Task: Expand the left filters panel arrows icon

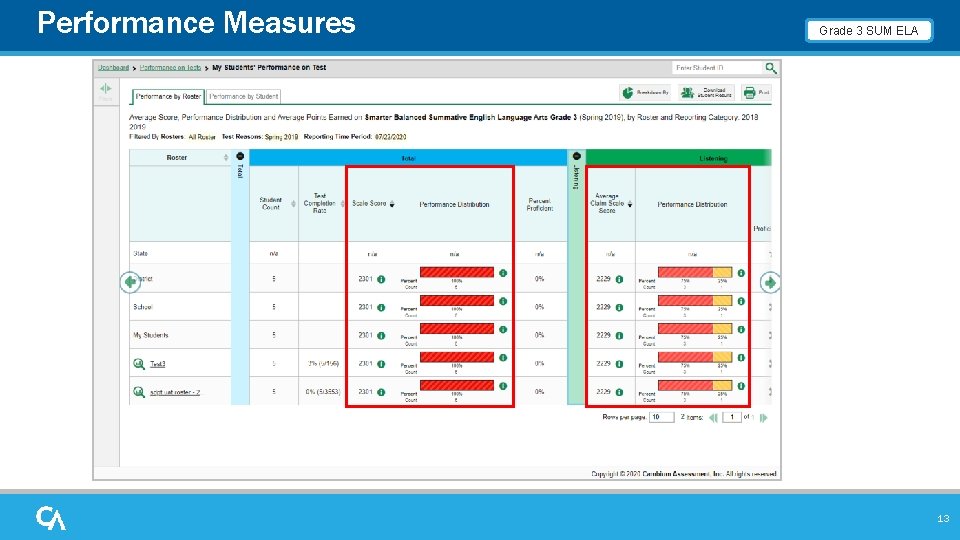Action: pos(105,89)
